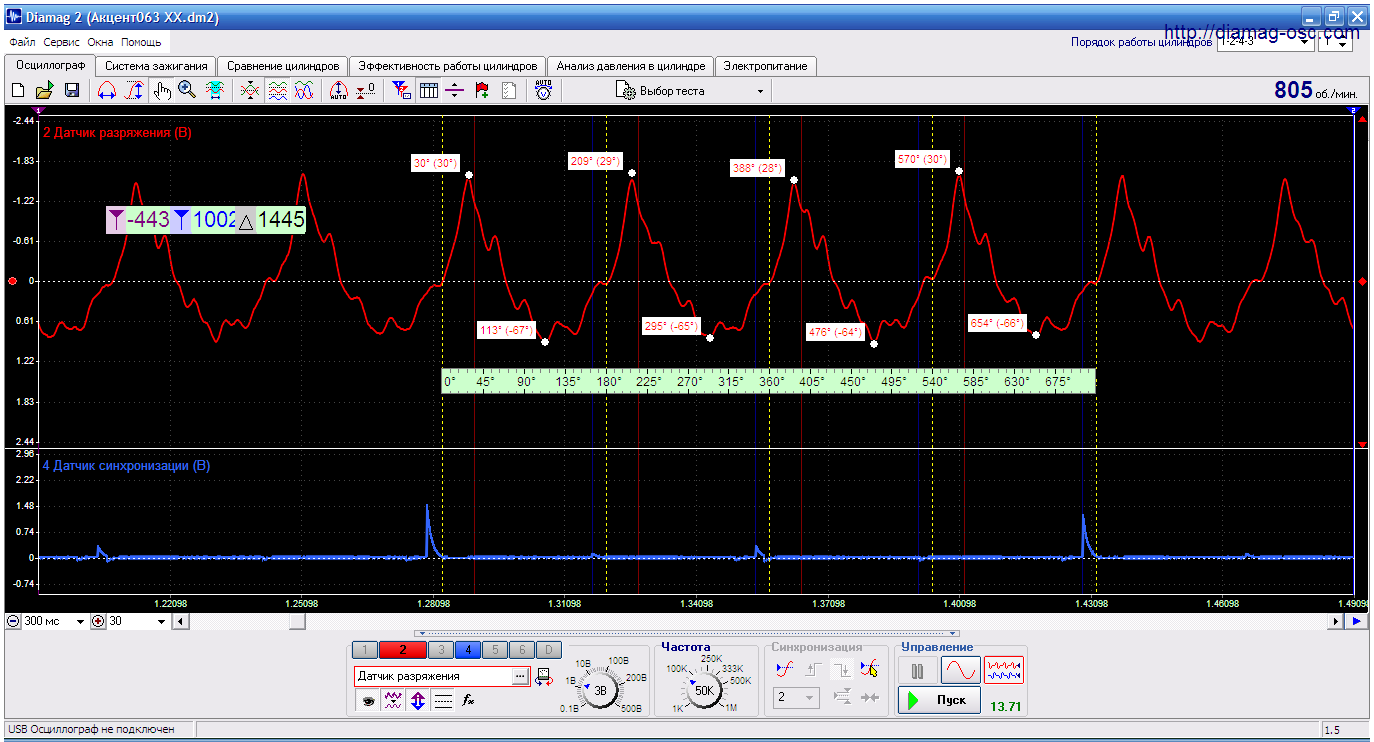The image size is (1374, 742).
Task: Click the auto scale toolbar icon
Action: [338, 91]
